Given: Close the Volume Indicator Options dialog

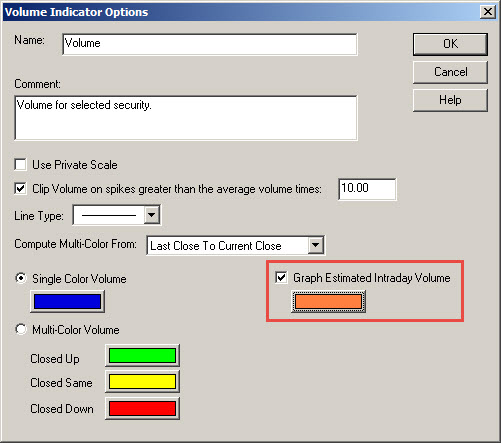Looking at the screenshot, I should click(x=488, y=12).
